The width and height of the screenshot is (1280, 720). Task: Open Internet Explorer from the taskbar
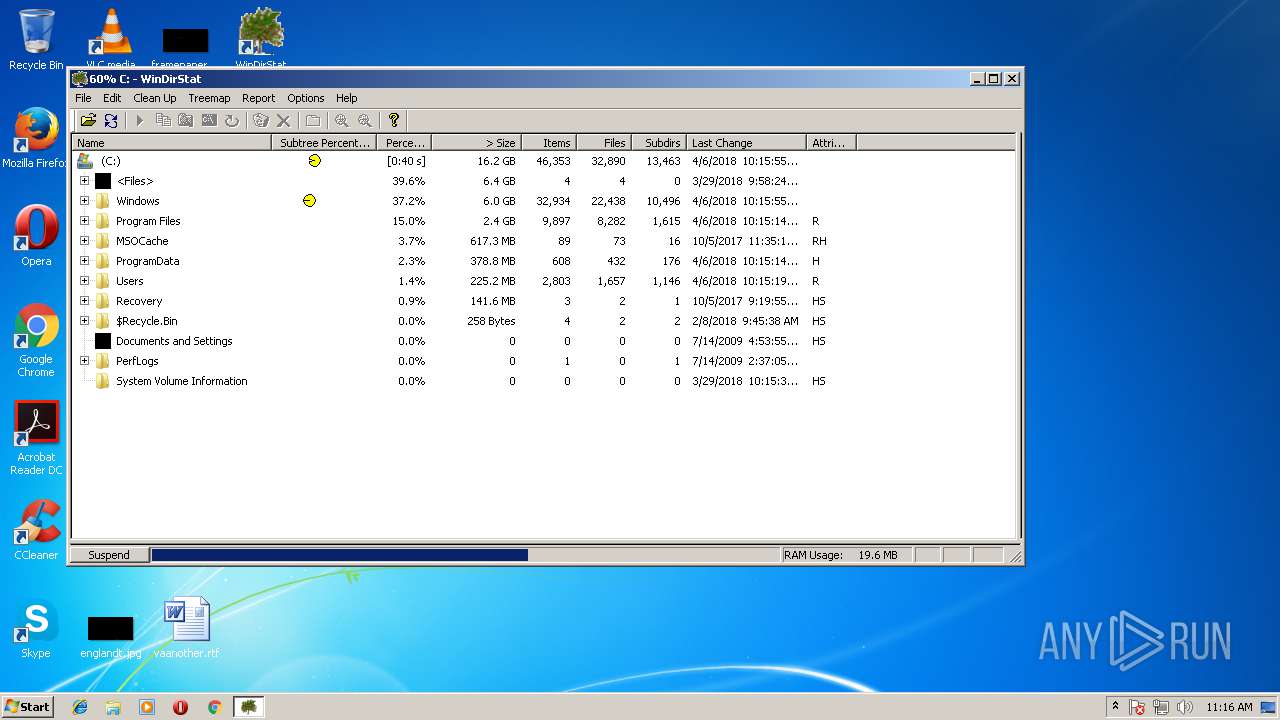point(80,707)
